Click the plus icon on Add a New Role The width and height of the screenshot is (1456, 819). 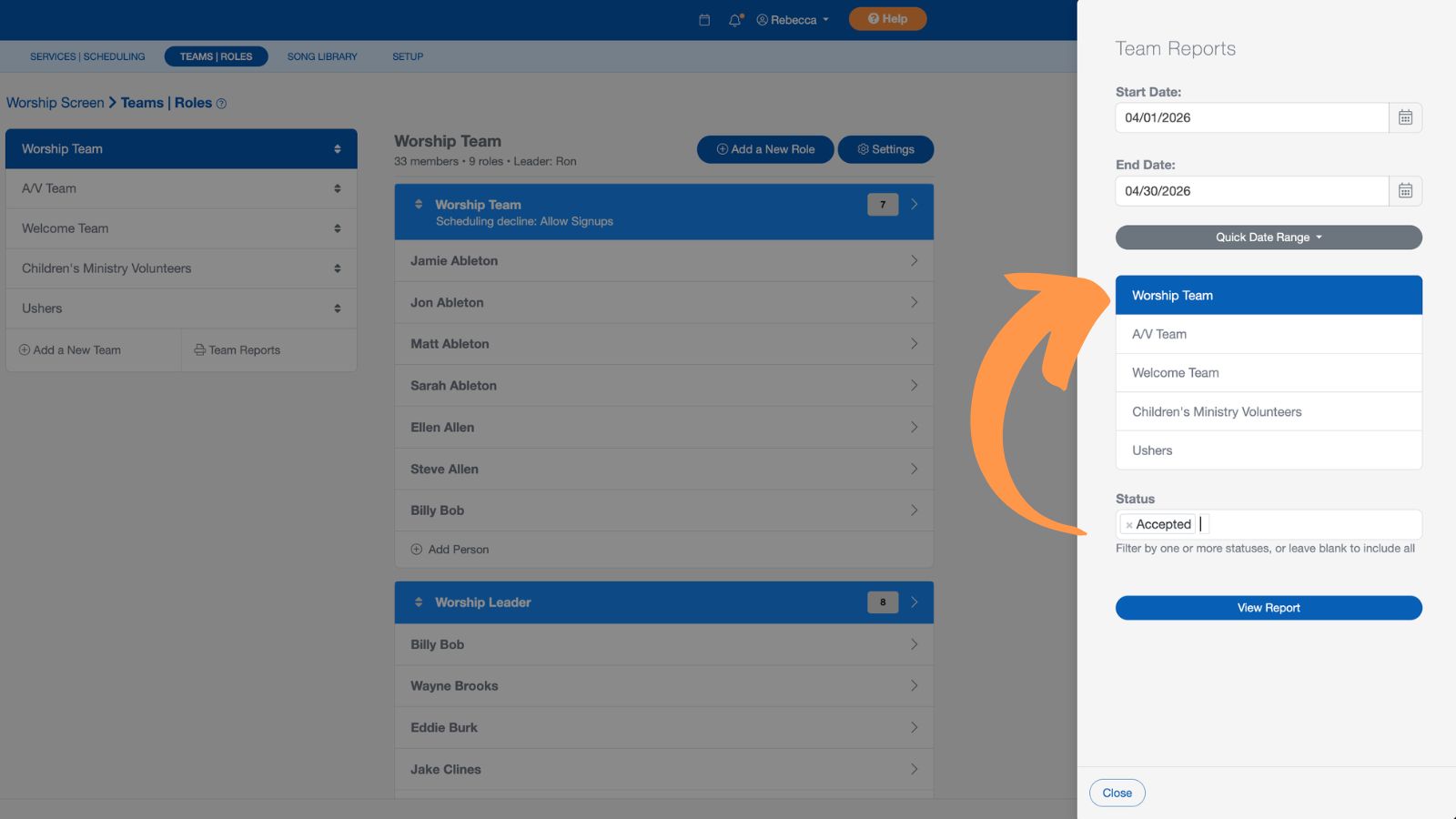[722, 149]
